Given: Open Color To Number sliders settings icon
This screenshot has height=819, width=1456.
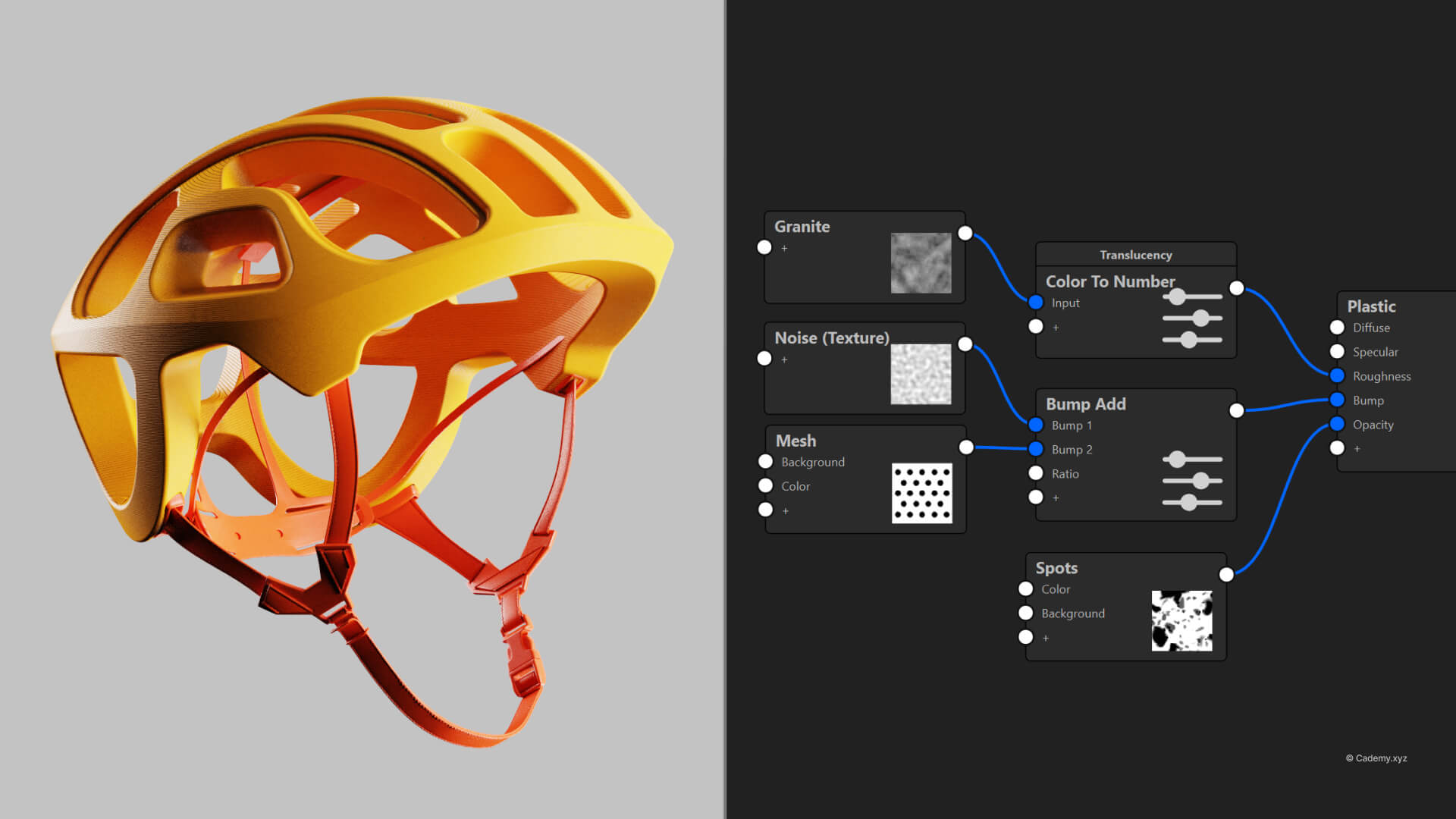Looking at the screenshot, I should 1192,318.
